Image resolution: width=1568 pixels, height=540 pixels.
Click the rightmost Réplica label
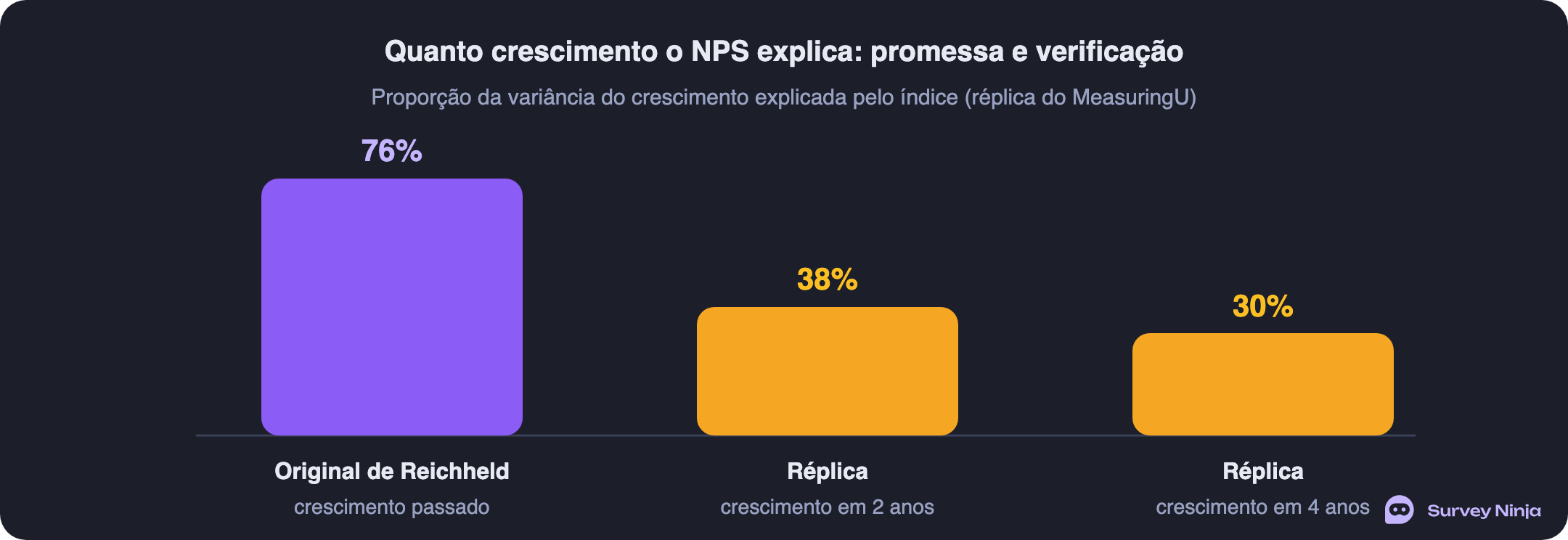(1263, 471)
